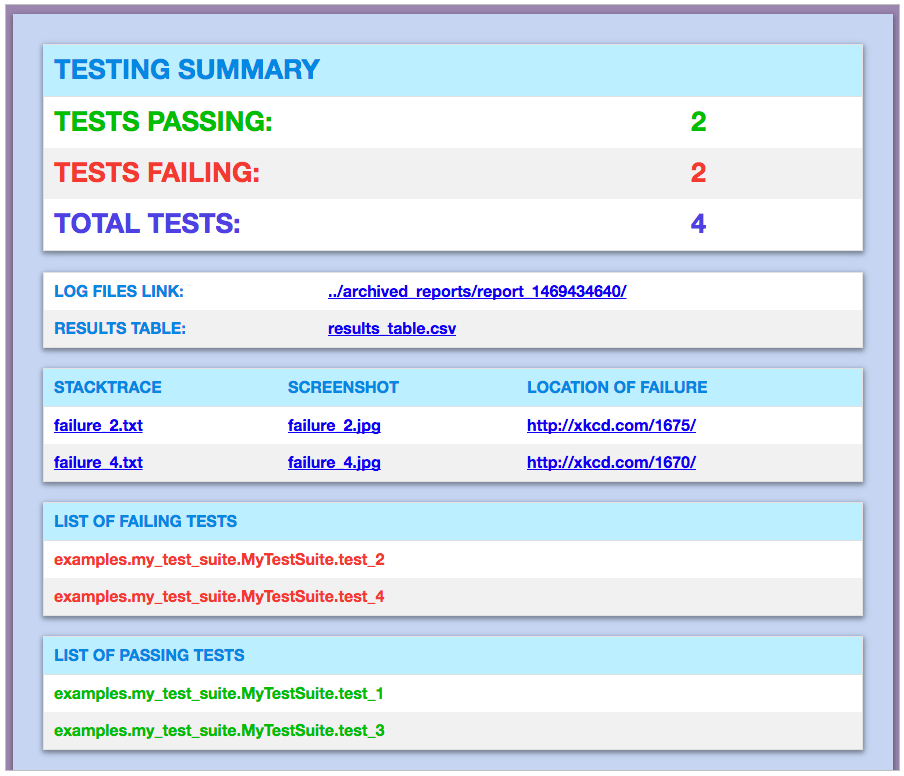This screenshot has width=904, height=776.
Task: Select the failing MyTestSuite.test_4 entry
Action: click(219, 596)
